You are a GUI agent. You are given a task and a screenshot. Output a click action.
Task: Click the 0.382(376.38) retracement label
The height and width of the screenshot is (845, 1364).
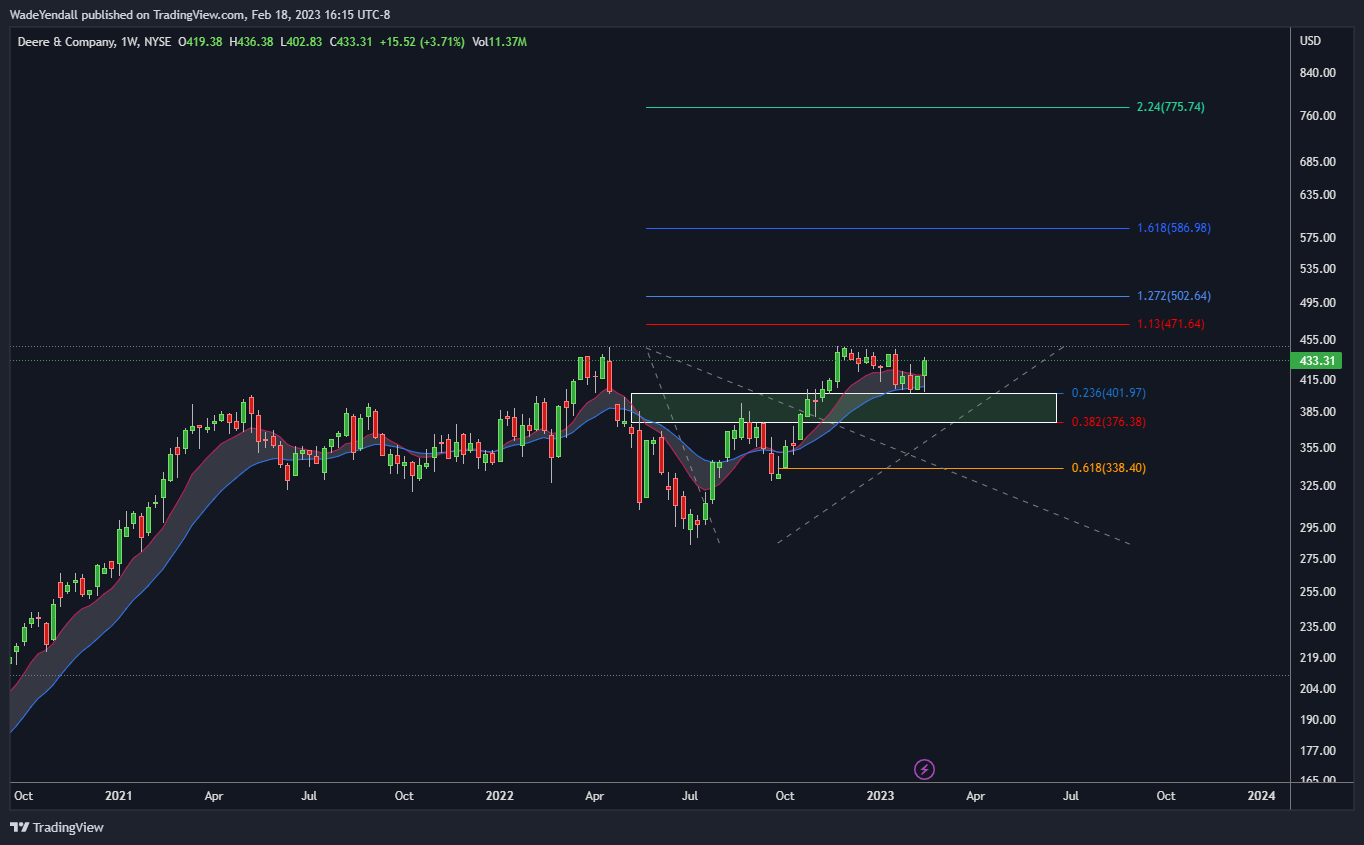[x=1108, y=422]
